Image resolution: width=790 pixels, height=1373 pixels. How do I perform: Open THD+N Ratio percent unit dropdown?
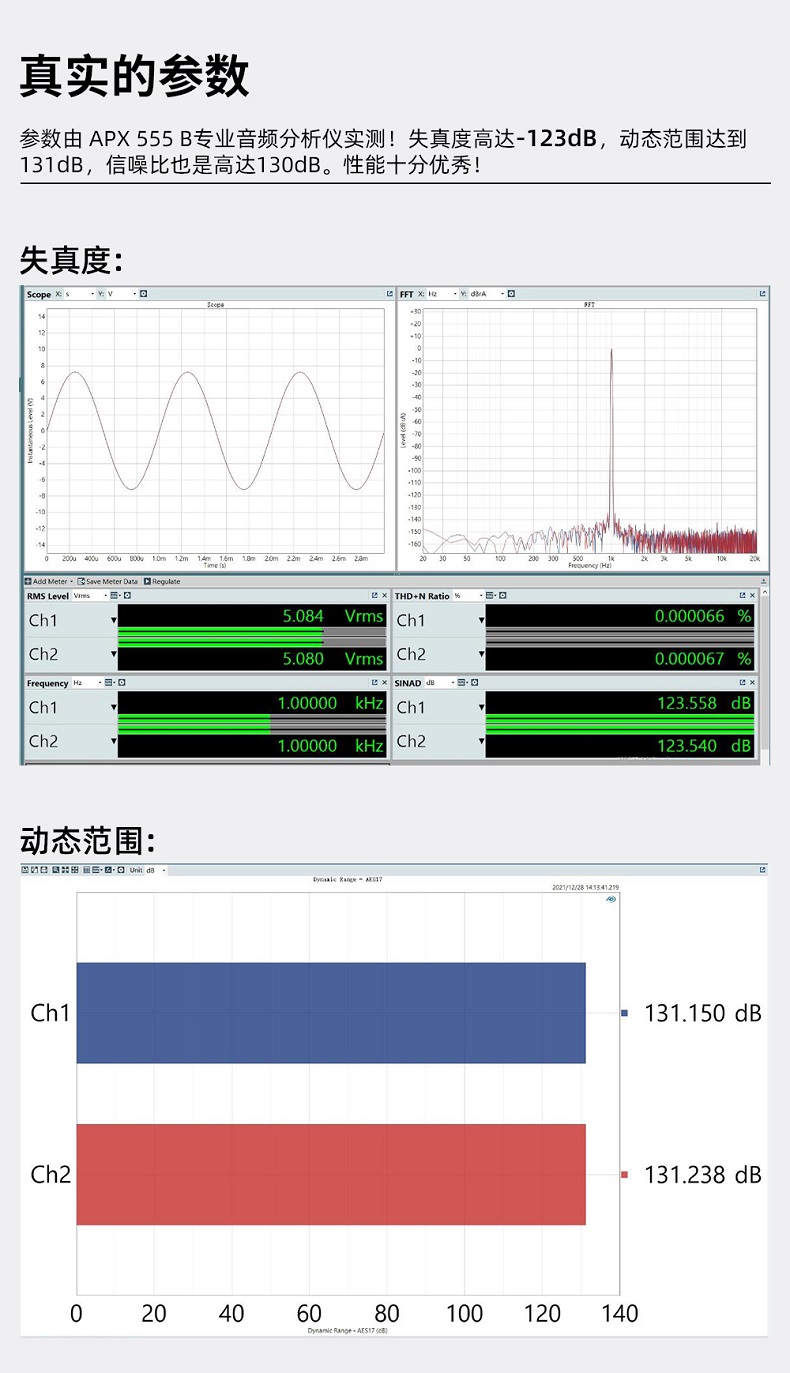click(x=468, y=595)
